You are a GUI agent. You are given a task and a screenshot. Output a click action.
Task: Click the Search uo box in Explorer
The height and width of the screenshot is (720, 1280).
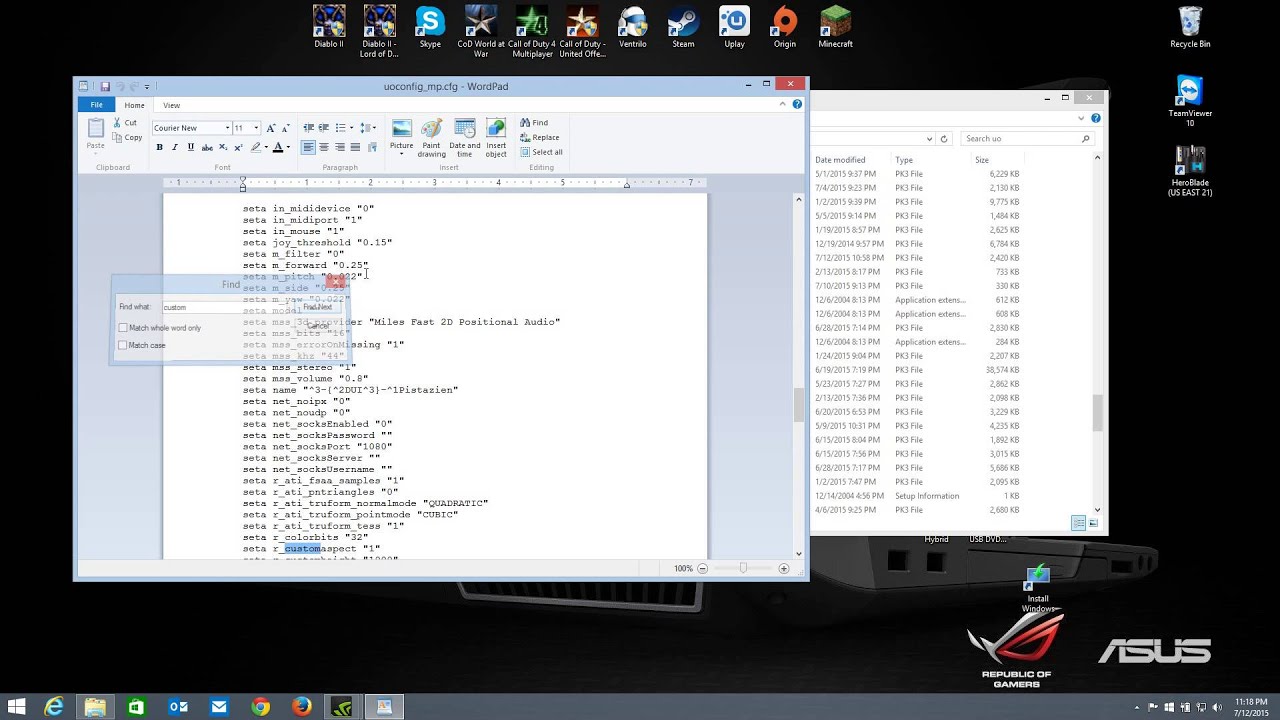click(1027, 139)
